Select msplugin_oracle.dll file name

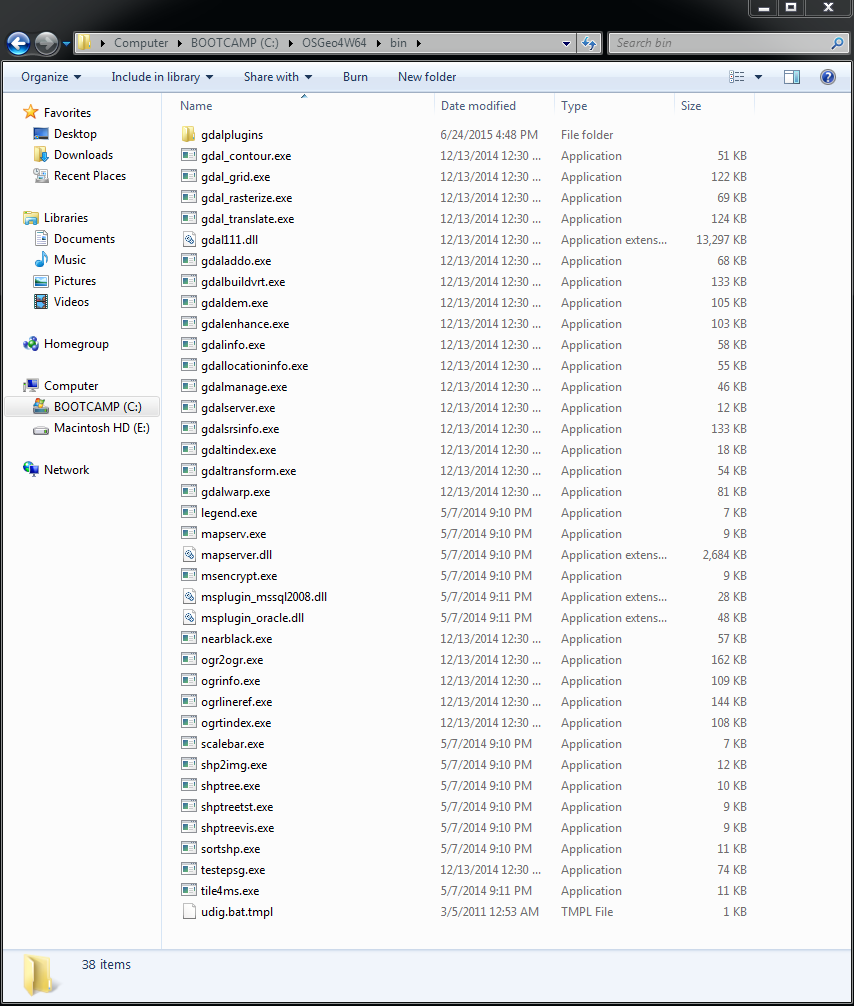point(252,618)
